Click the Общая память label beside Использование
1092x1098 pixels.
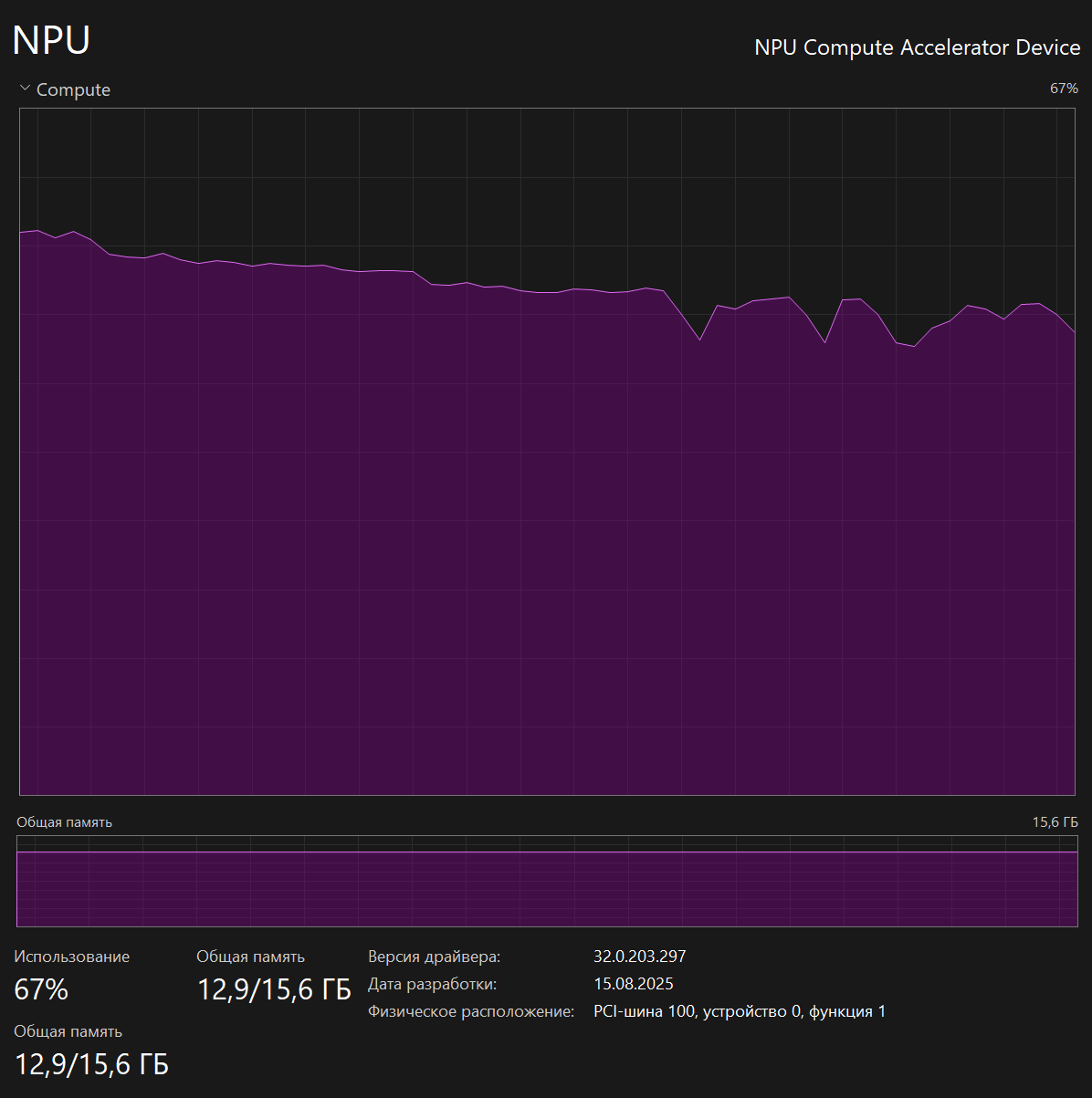coord(250,957)
